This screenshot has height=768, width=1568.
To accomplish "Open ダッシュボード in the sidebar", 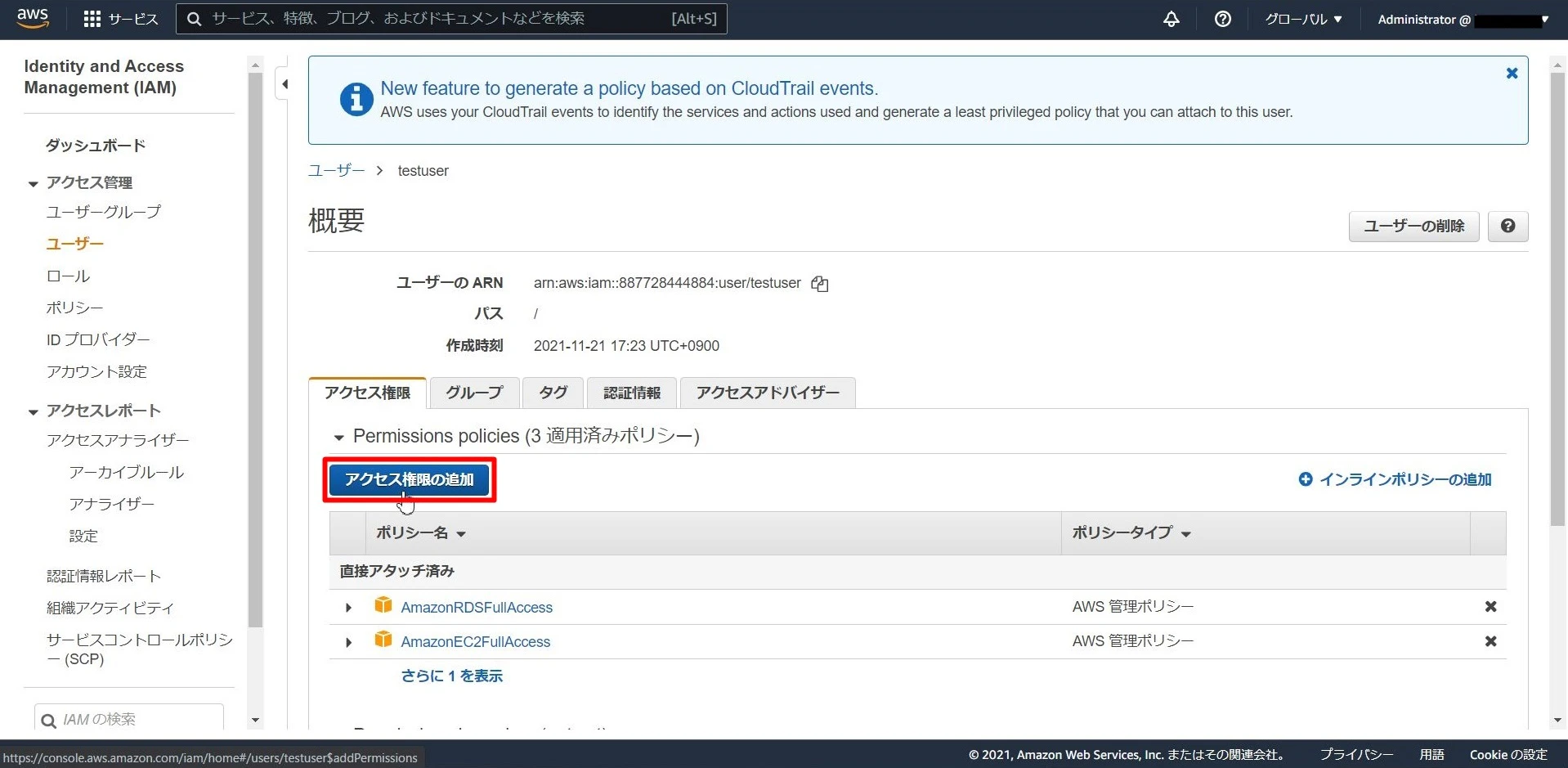I will [x=96, y=146].
